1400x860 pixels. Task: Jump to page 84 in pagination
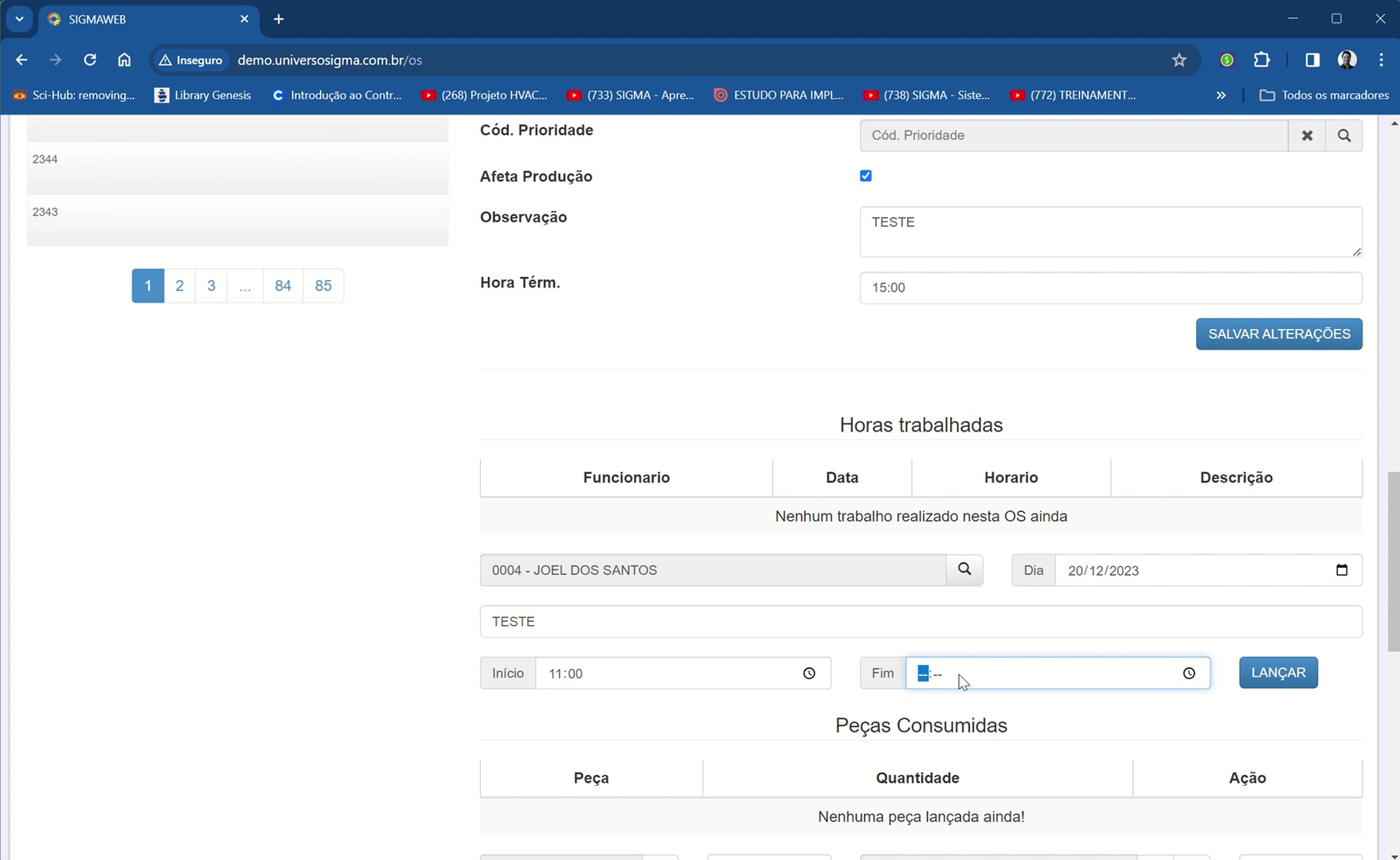(283, 286)
